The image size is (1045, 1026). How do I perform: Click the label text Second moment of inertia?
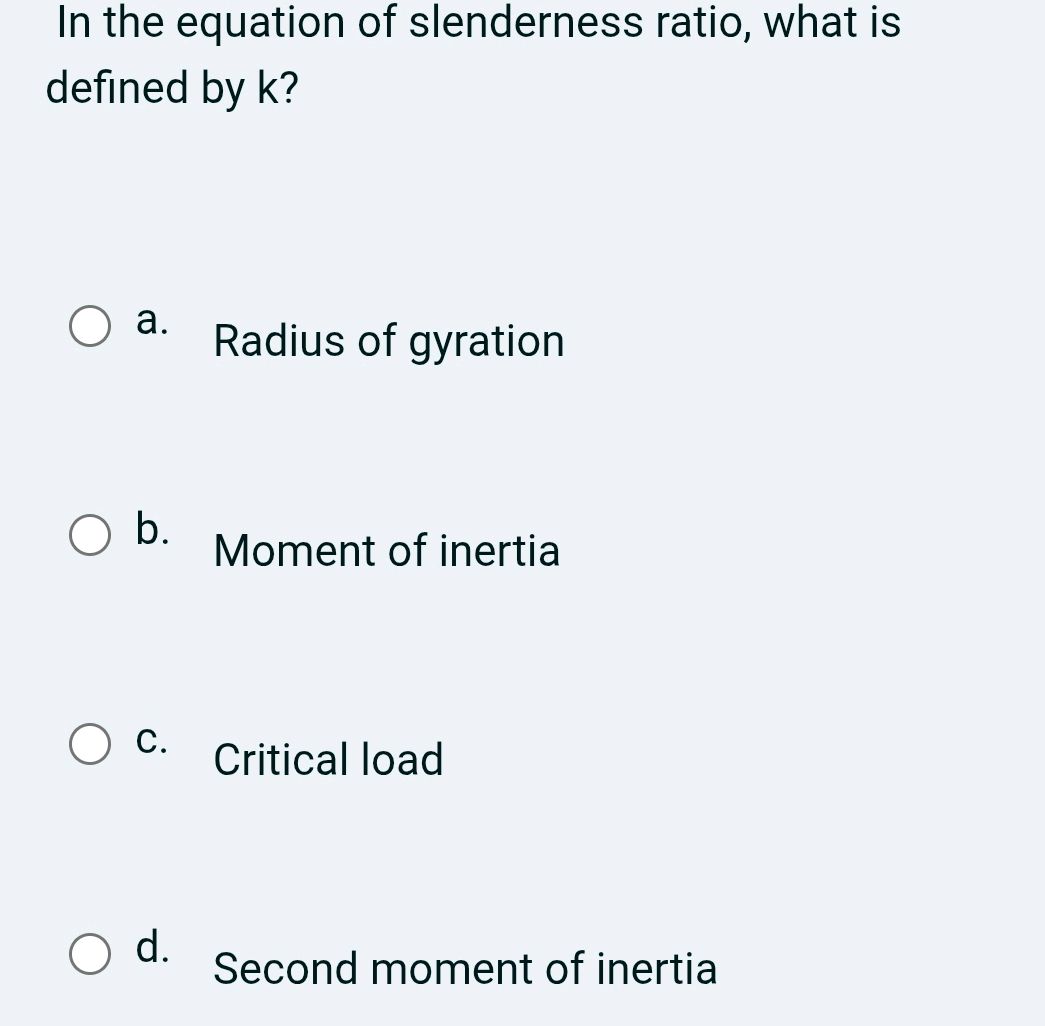pos(464,969)
